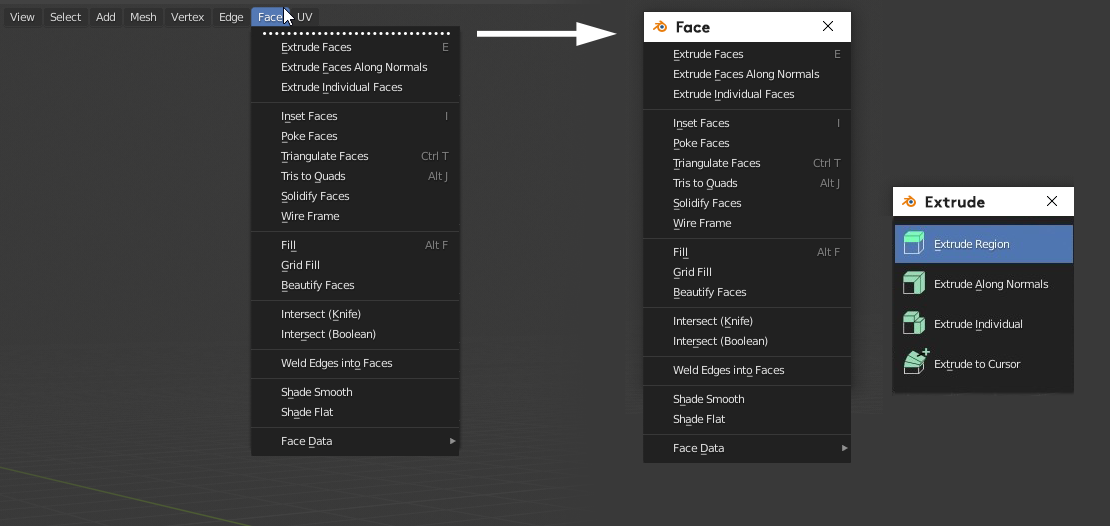Click Fill in the floating Face panel
Screen dimensions: 1110x526
pos(747,252)
